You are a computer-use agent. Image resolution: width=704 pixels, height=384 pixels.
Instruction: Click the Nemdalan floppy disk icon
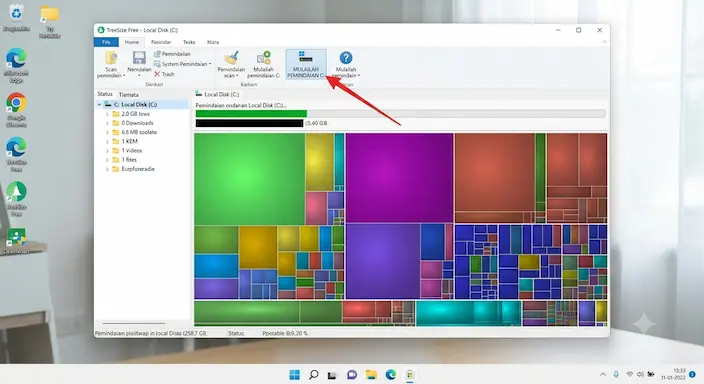tap(139, 58)
